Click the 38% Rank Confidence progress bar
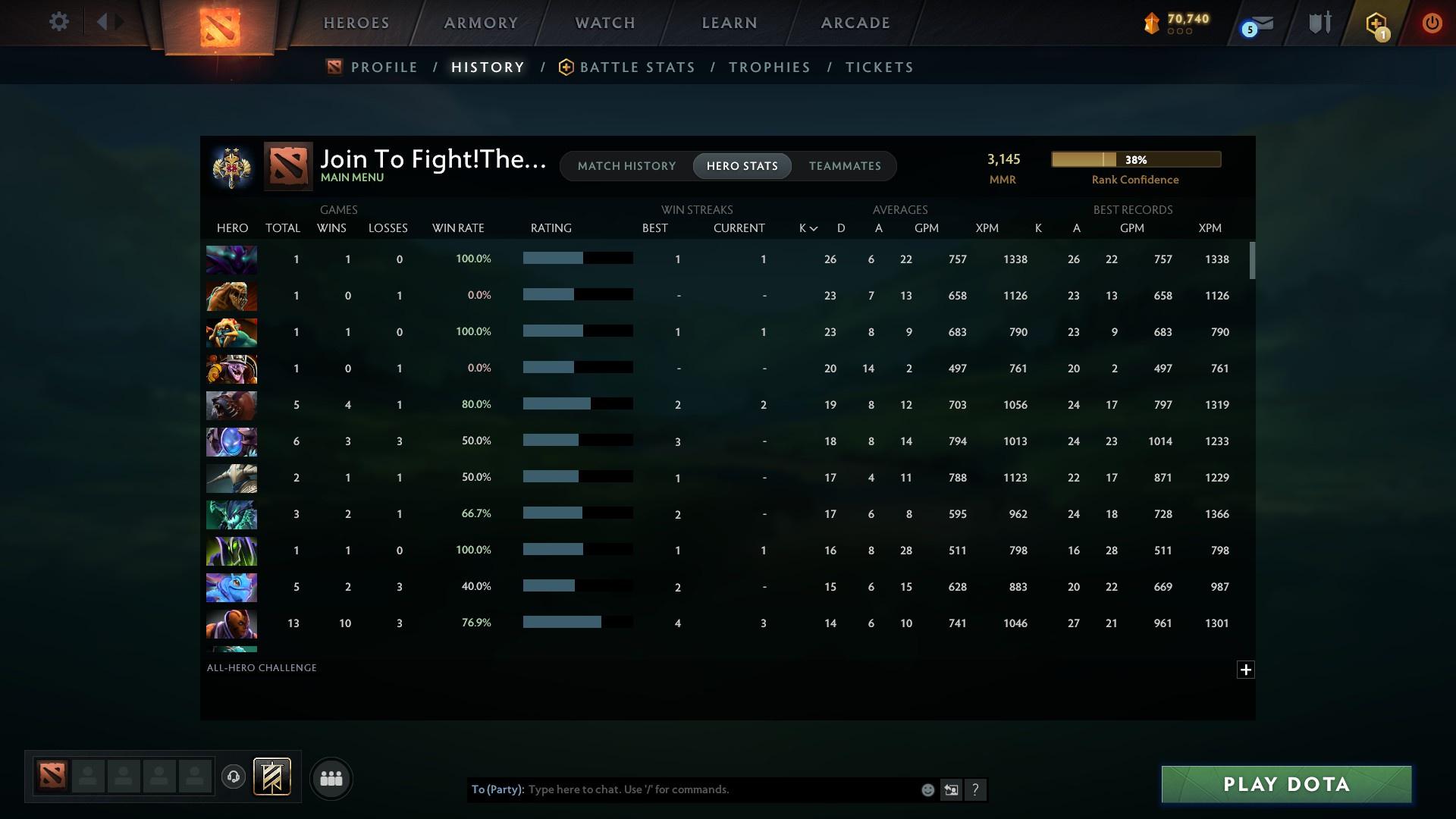This screenshot has width=1456, height=819. pos(1135,159)
